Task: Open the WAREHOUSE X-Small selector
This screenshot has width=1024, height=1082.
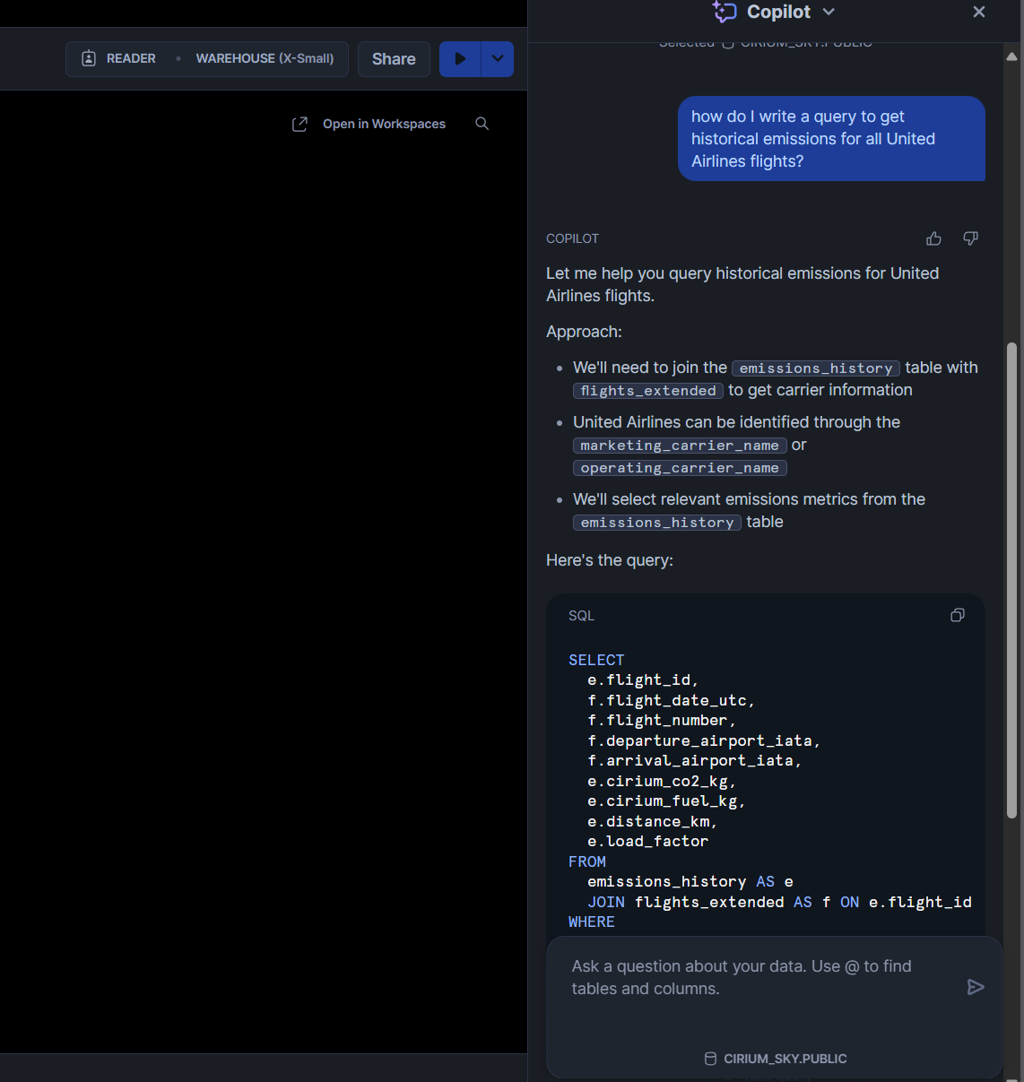Action: [264, 59]
